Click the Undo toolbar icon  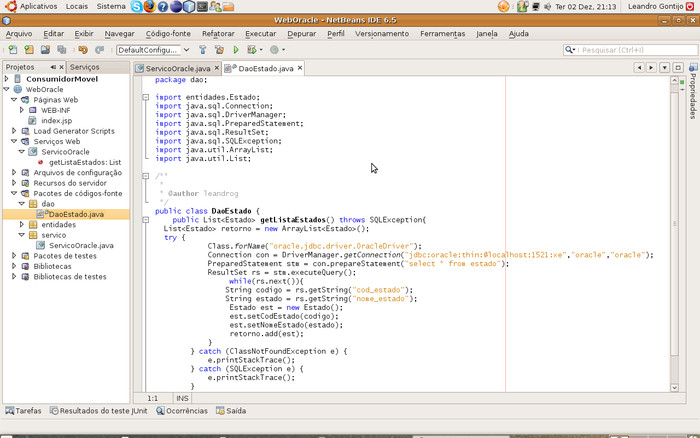[x=83, y=50]
